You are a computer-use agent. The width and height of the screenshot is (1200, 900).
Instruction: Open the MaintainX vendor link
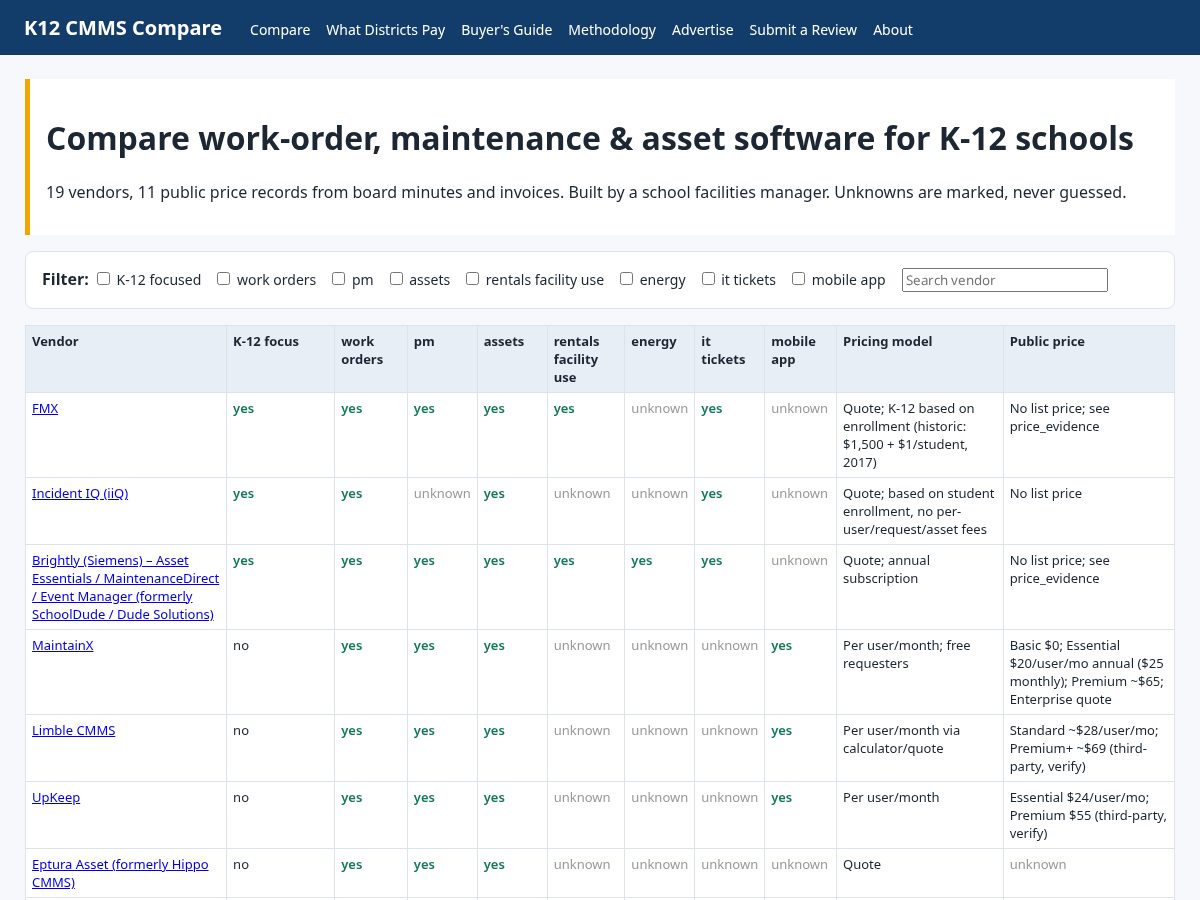[62, 645]
